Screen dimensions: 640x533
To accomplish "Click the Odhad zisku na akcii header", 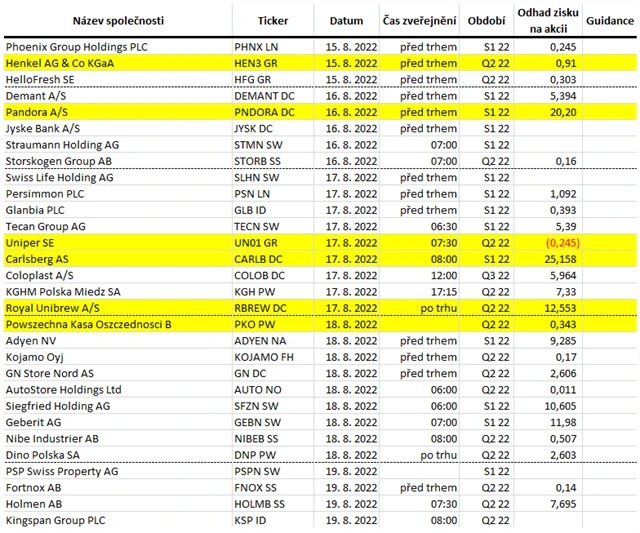I will (545, 20).
